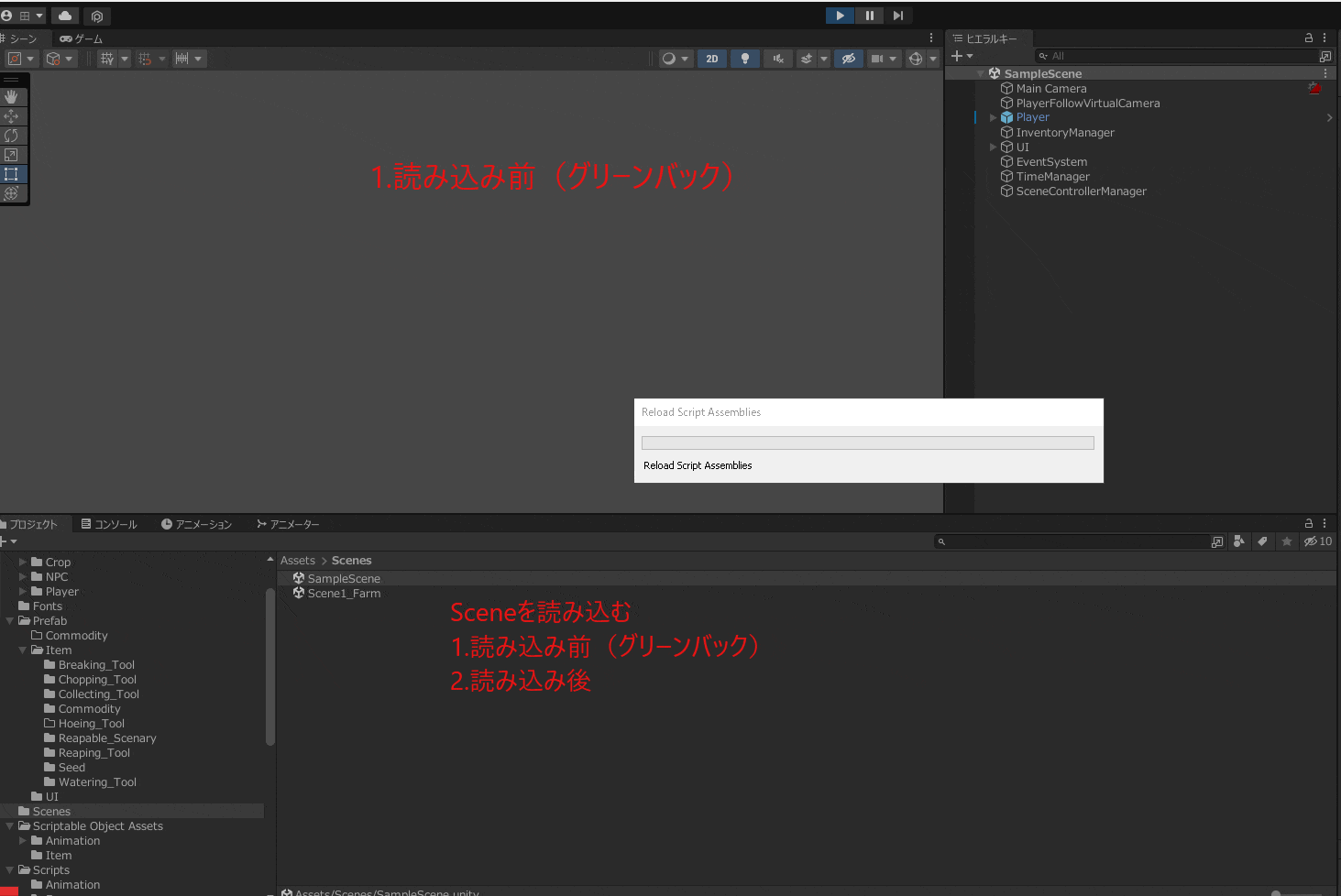This screenshot has height=896, width=1341.
Task: Select the Rect transform tool
Action: (x=12, y=174)
